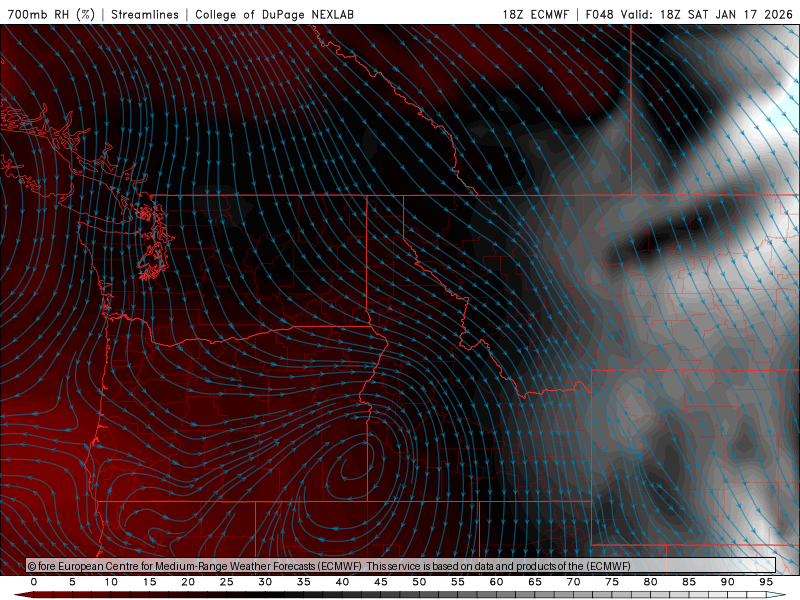Click the '35' value on color scale

point(304,582)
